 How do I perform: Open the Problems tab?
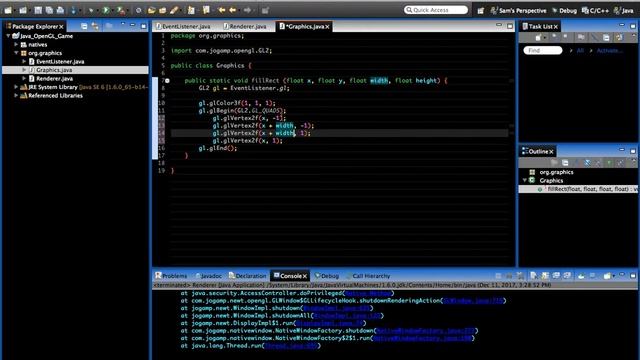(171, 276)
